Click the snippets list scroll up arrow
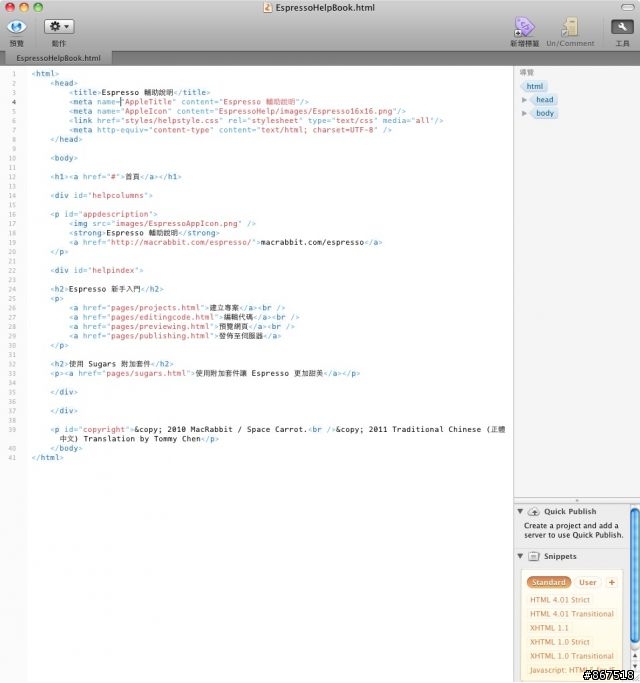 click(x=635, y=656)
